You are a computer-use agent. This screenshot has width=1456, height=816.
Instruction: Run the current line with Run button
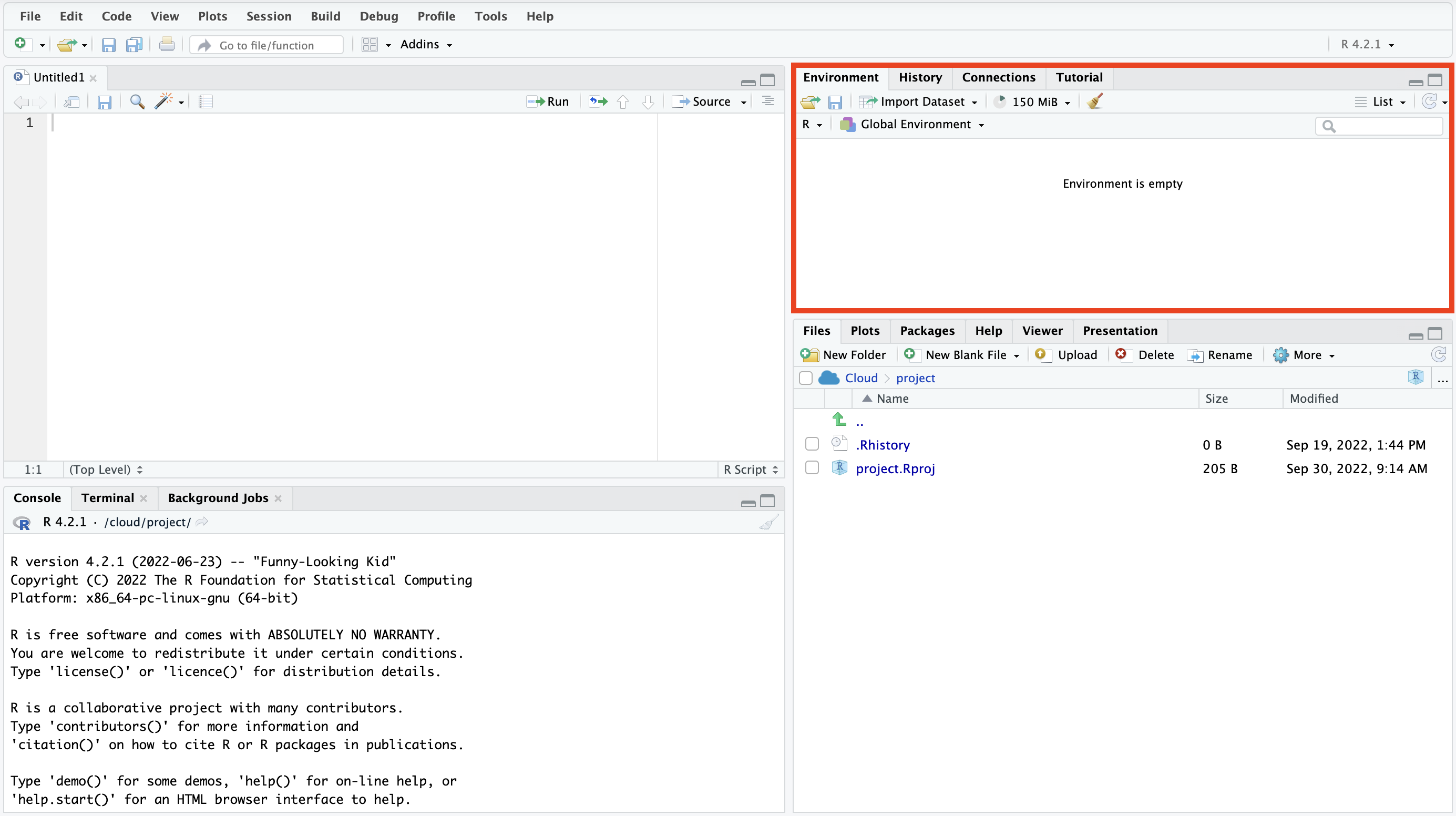pos(547,102)
